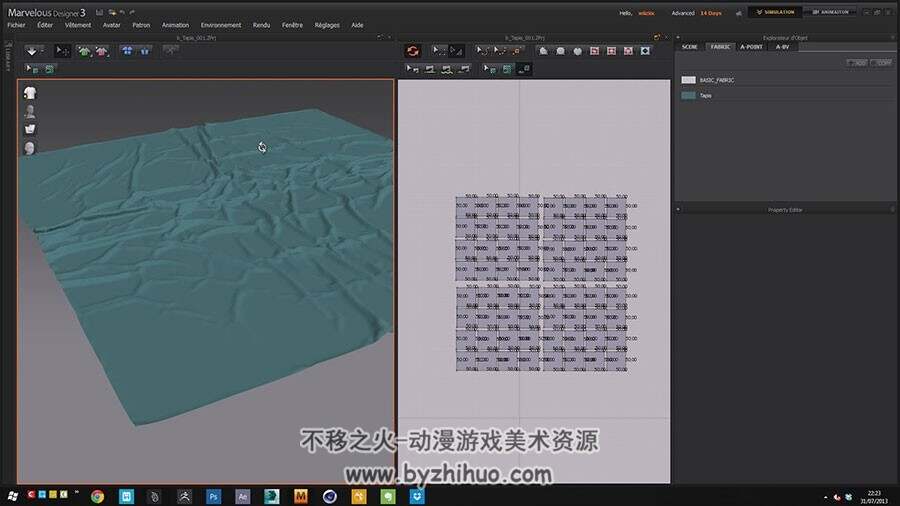Show garment display options with white T-shirt icon

pos(30,93)
